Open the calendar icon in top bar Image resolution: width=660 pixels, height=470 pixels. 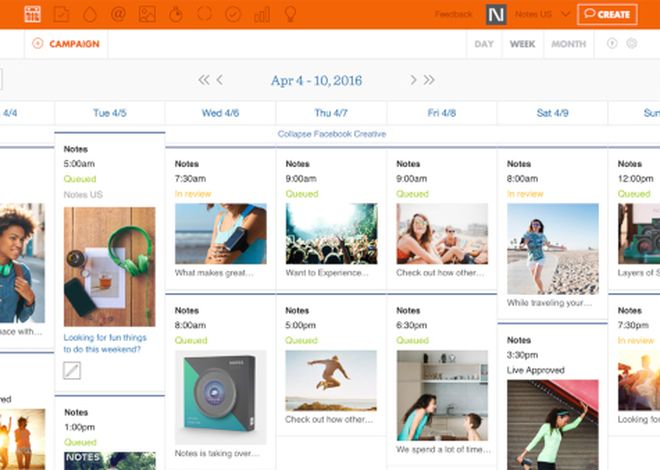tap(32, 14)
